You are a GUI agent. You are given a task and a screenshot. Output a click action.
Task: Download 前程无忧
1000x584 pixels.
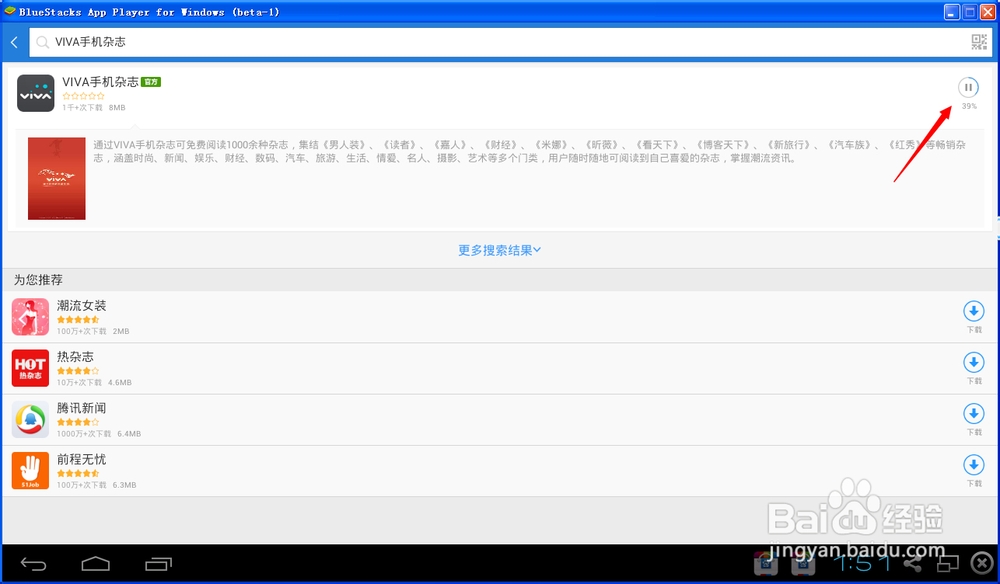tap(974, 465)
